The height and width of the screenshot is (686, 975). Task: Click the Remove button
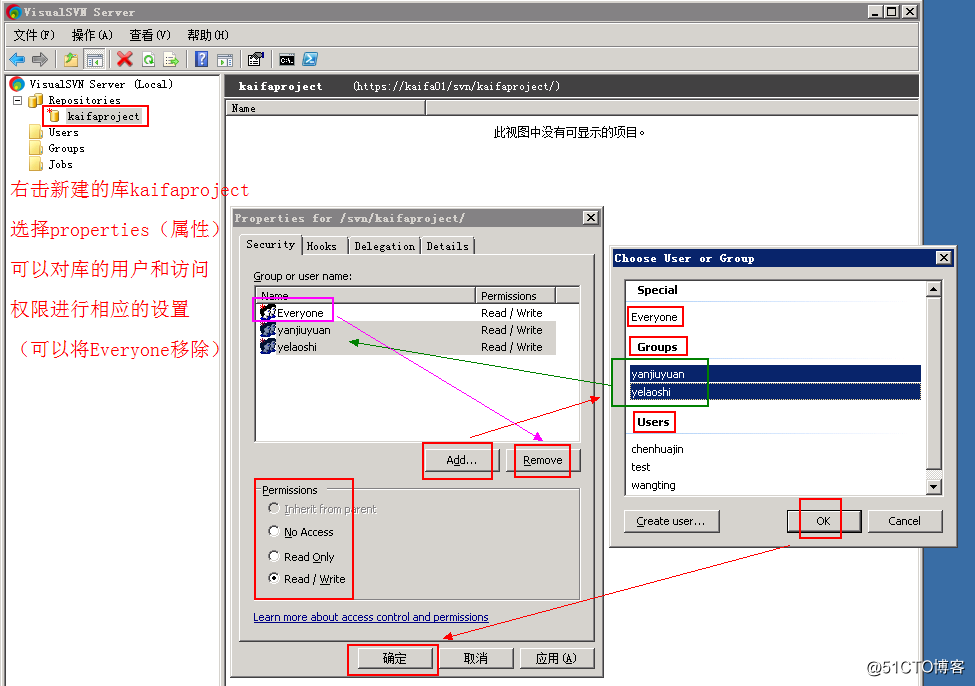point(543,460)
